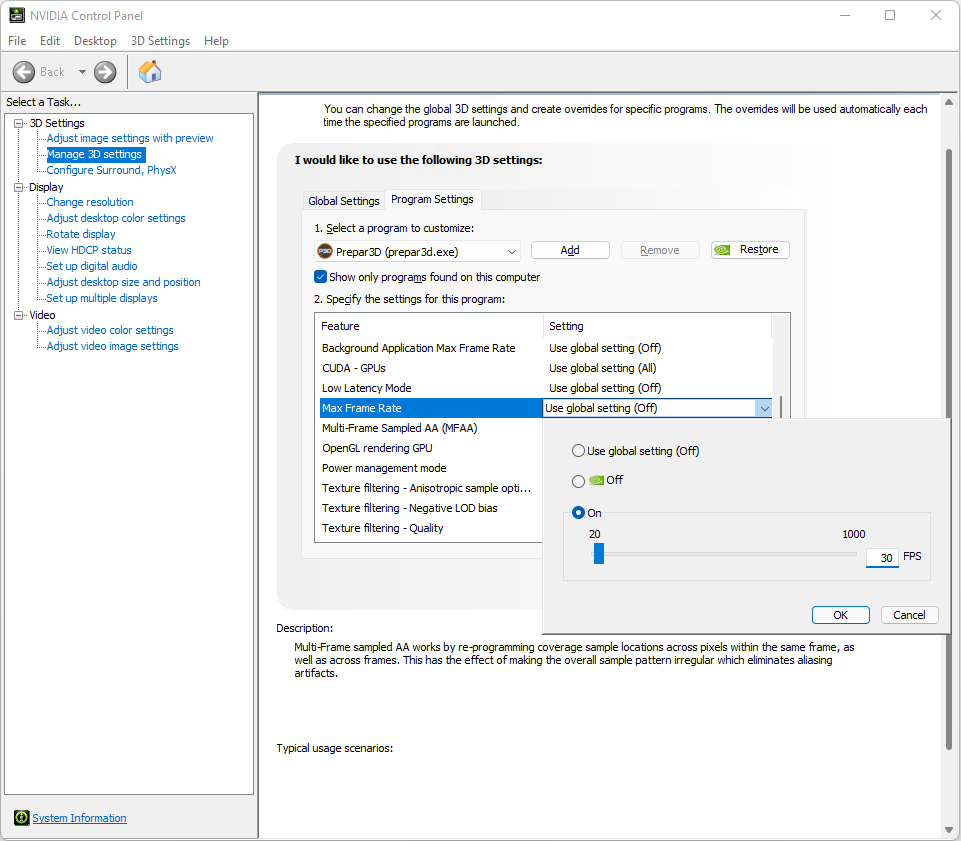Open Set up digital audio
Screen dimensions: 961x841
pos(92,265)
